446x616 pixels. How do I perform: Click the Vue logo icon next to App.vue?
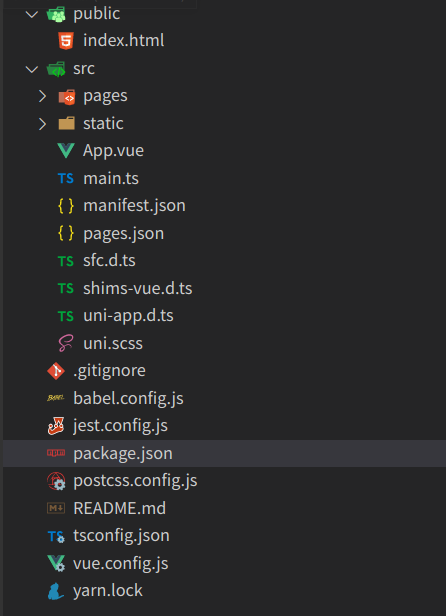(66, 150)
